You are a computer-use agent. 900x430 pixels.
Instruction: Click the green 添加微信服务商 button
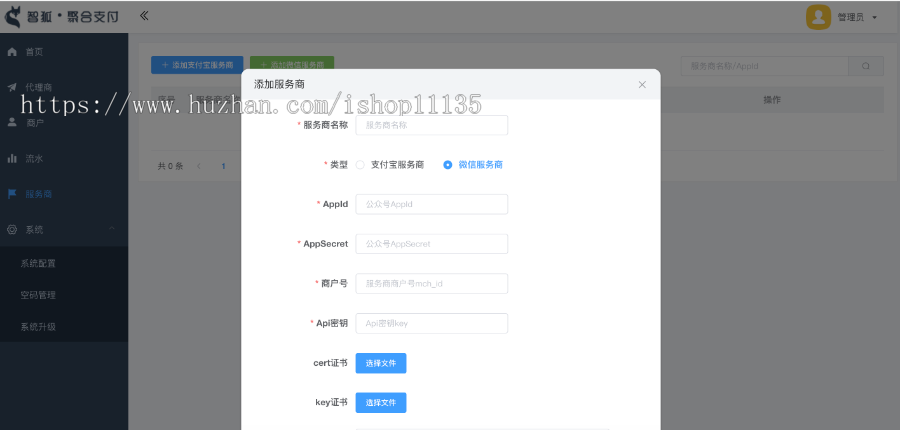coord(292,65)
